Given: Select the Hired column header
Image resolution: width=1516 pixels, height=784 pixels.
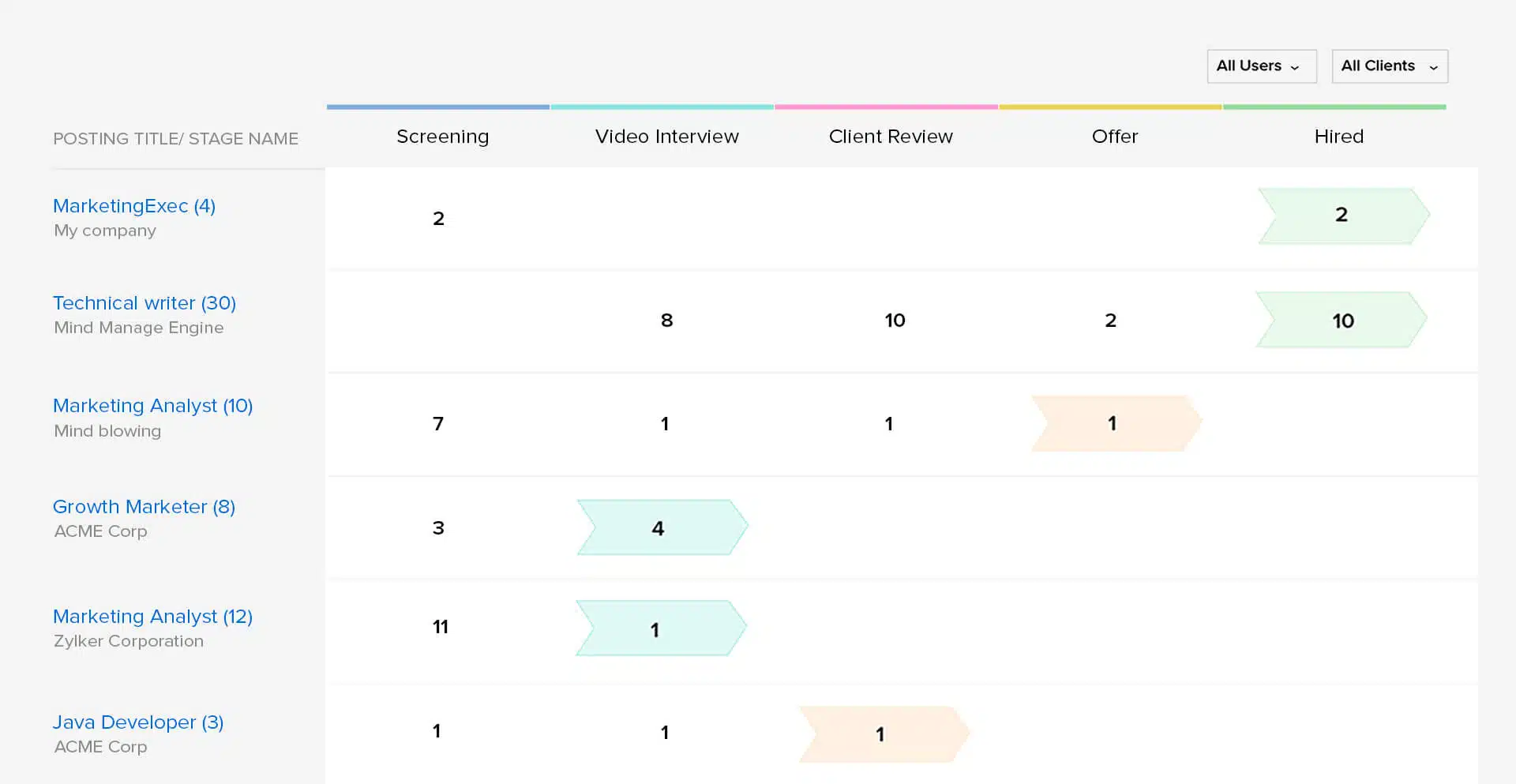Looking at the screenshot, I should (1339, 136).
